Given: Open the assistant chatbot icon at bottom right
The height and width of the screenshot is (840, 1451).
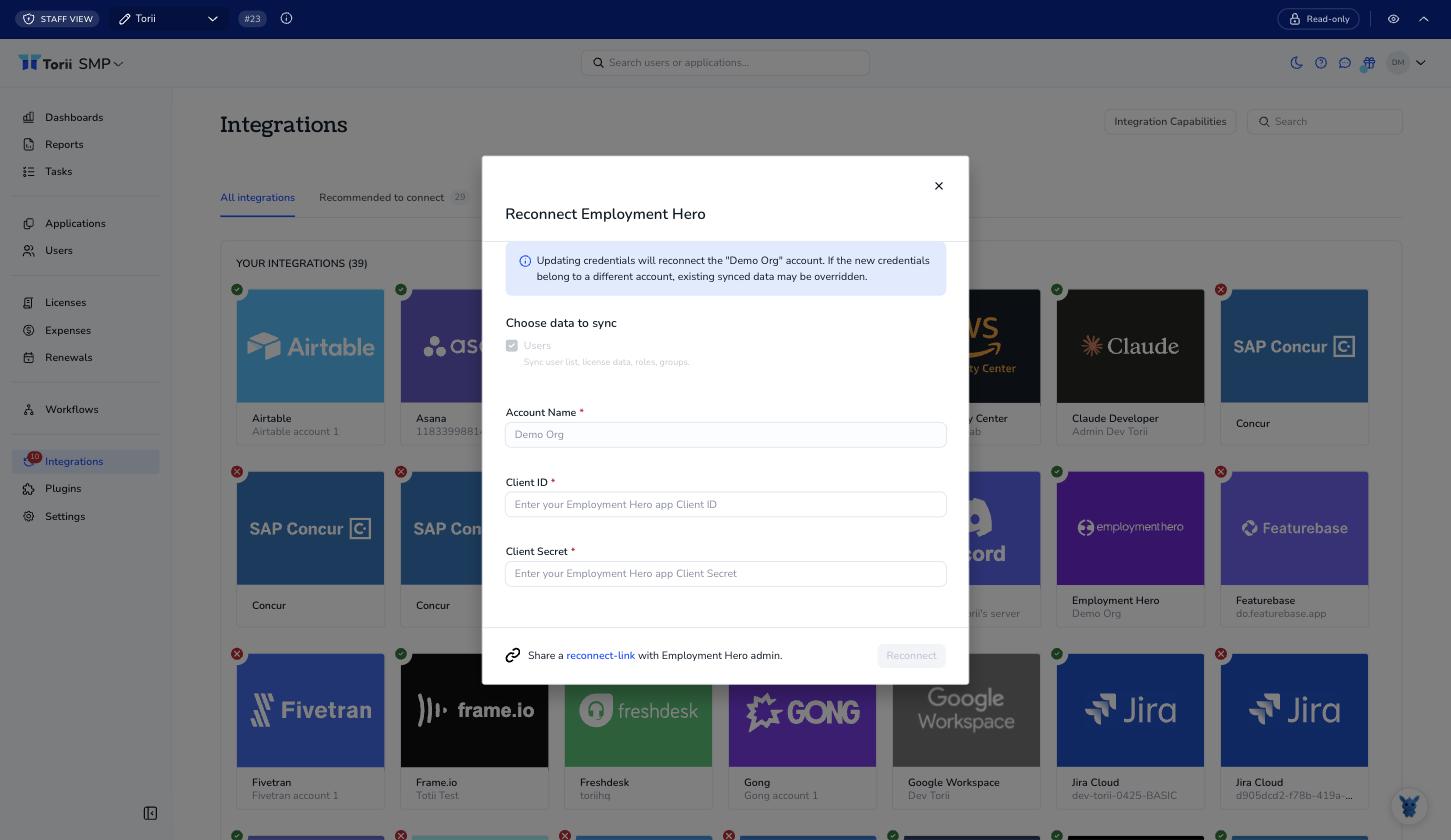Looking at the screenshot, I should [1409, 806].
